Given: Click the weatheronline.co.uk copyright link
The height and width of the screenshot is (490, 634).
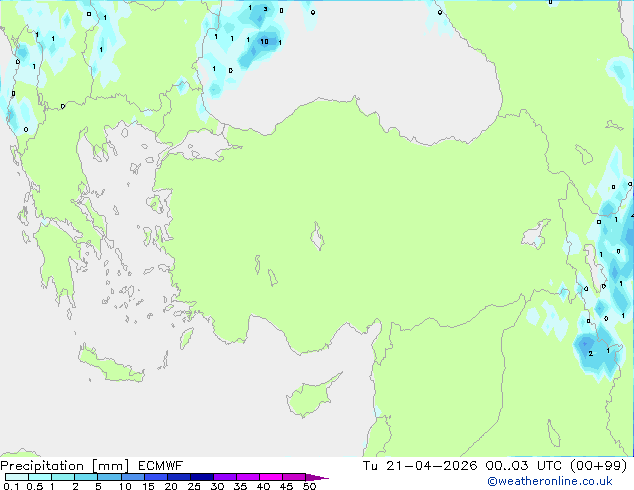Looking at the screenshot, I should [550, 481].
